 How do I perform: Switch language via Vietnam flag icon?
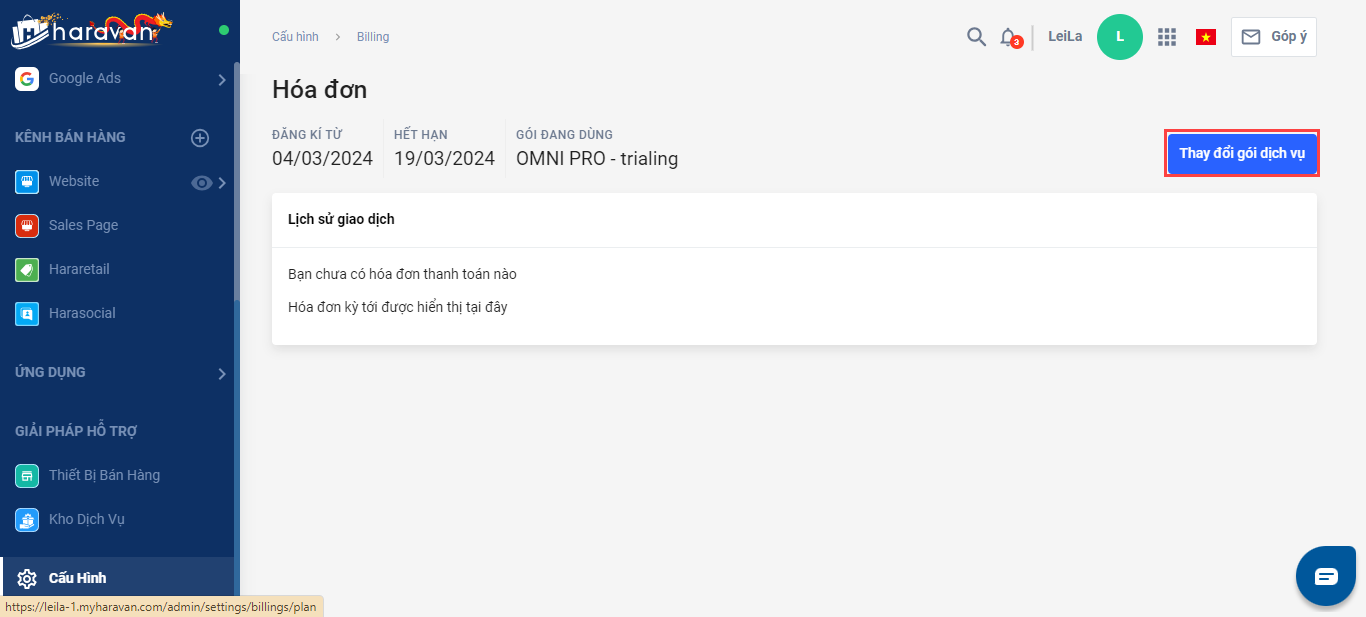1206,37
